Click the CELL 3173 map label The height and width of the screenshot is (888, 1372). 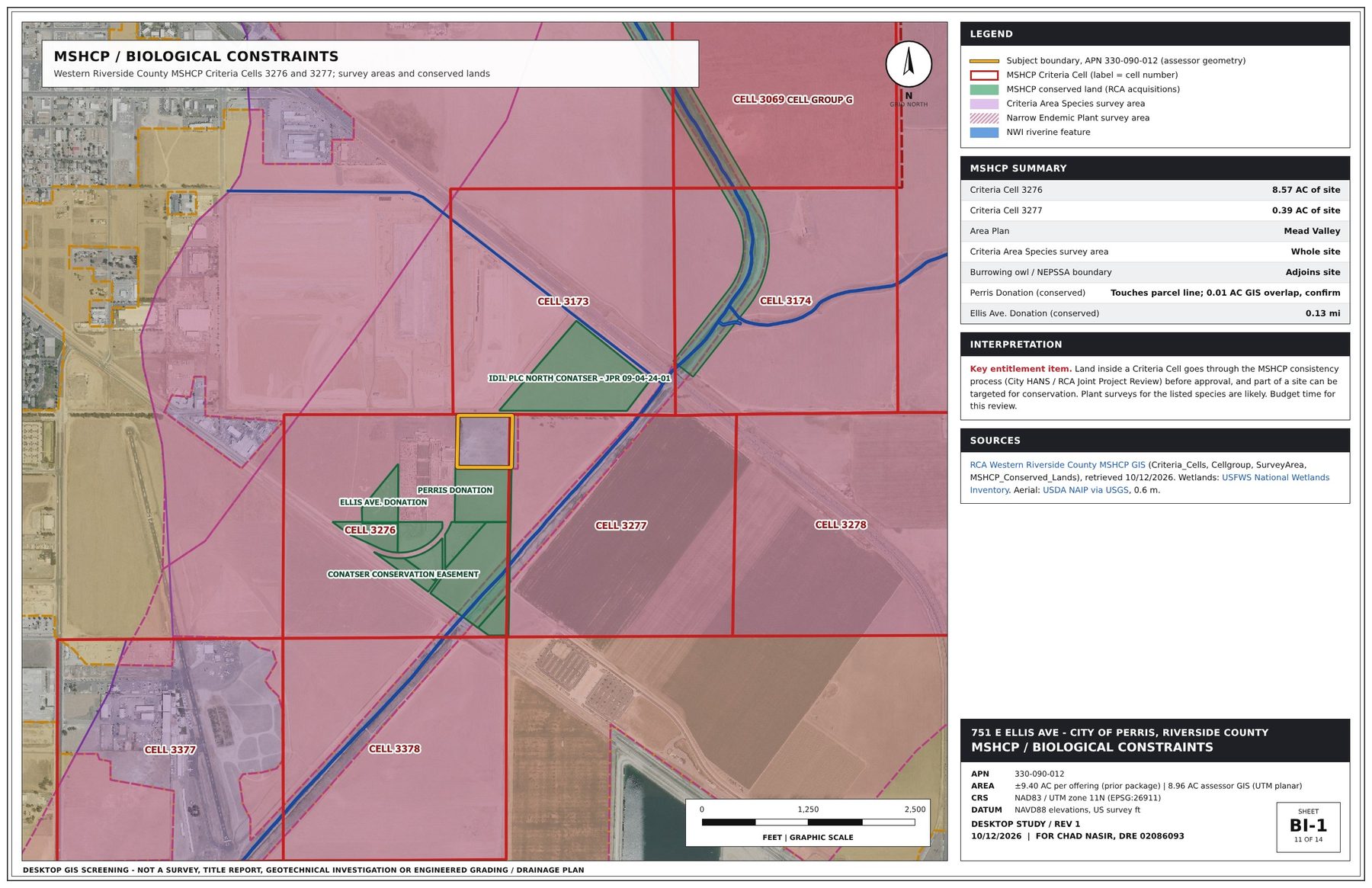pos(563,301)
